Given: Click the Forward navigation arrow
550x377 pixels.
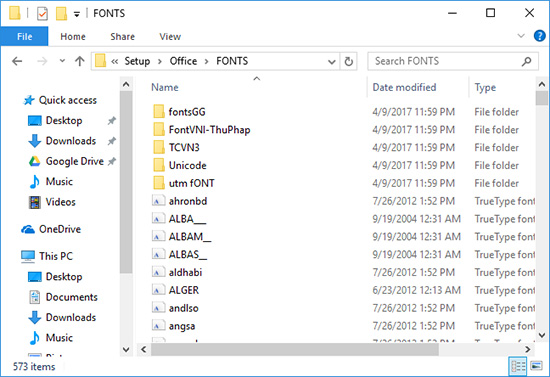Looking at the screenshot, I should click(42, 61).
